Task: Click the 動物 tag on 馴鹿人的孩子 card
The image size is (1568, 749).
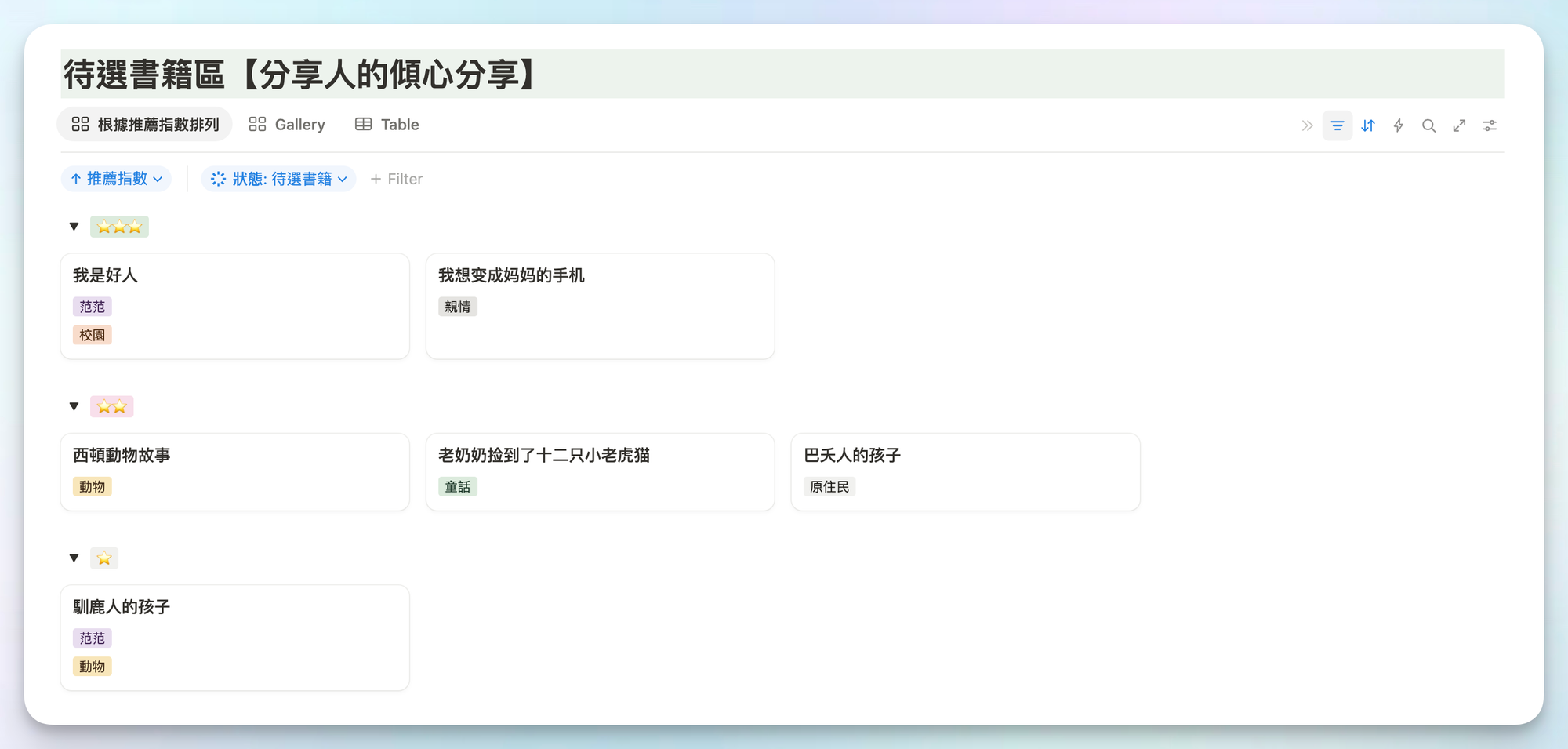Action: (93, 667)
